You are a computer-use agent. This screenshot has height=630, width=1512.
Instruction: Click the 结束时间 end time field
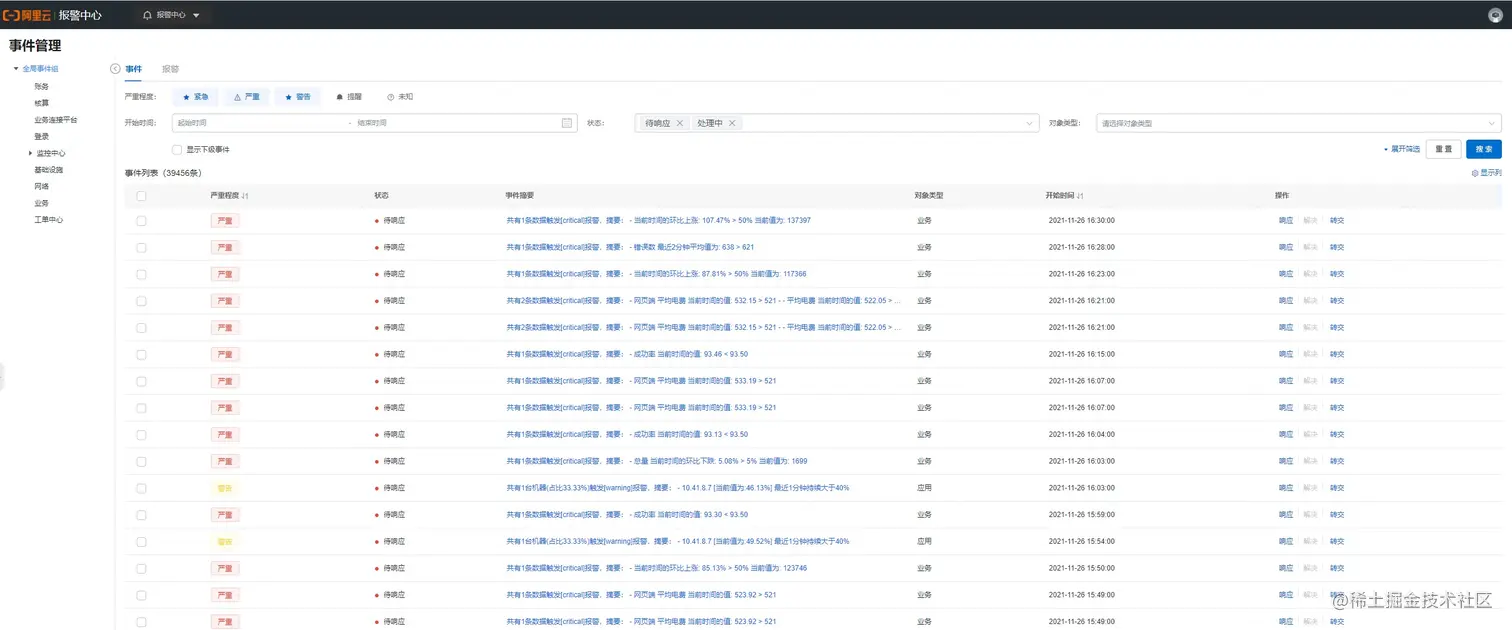pos(456,123)
